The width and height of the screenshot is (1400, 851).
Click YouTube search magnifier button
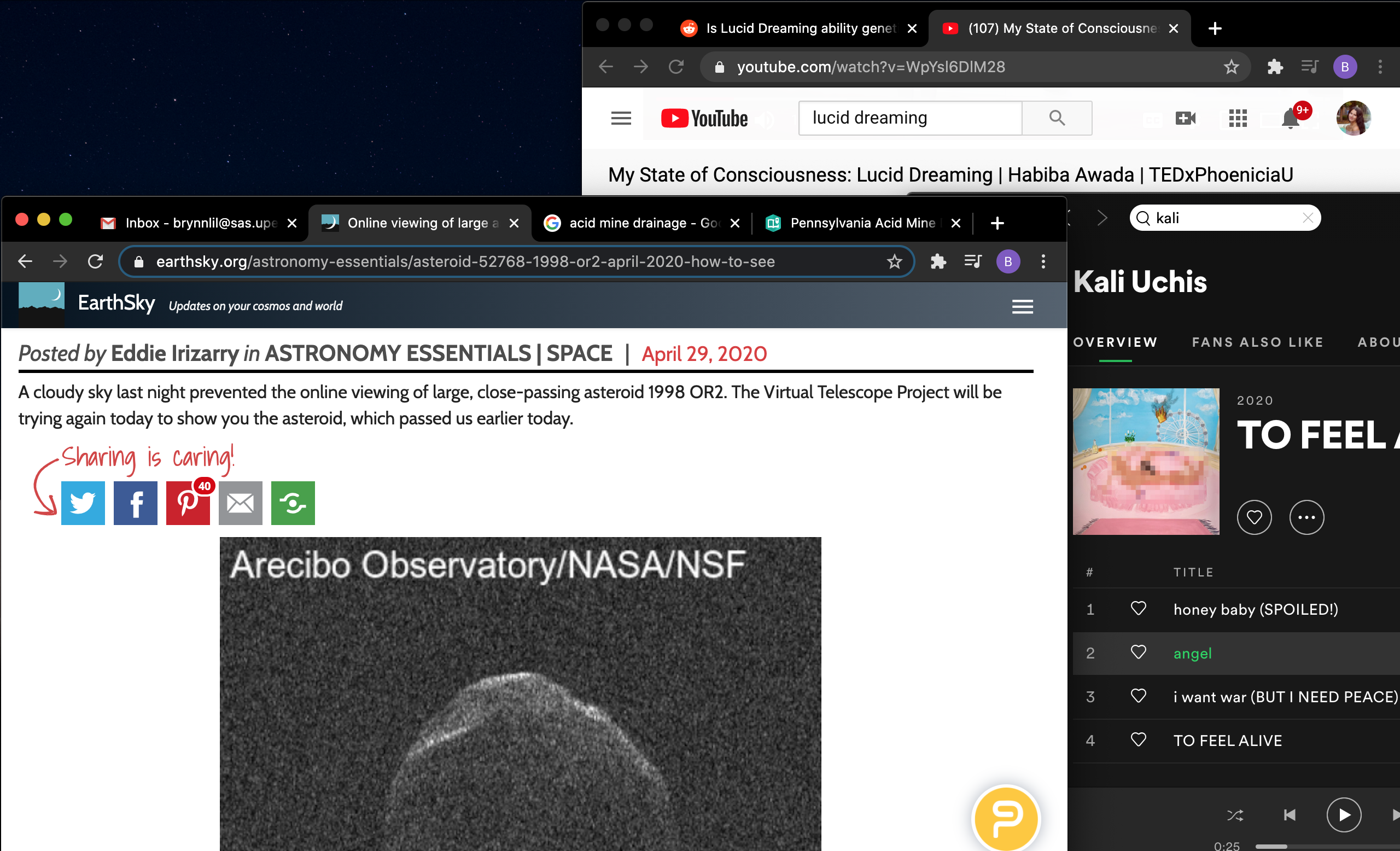pyautogui.click(x=1057, y=118)
